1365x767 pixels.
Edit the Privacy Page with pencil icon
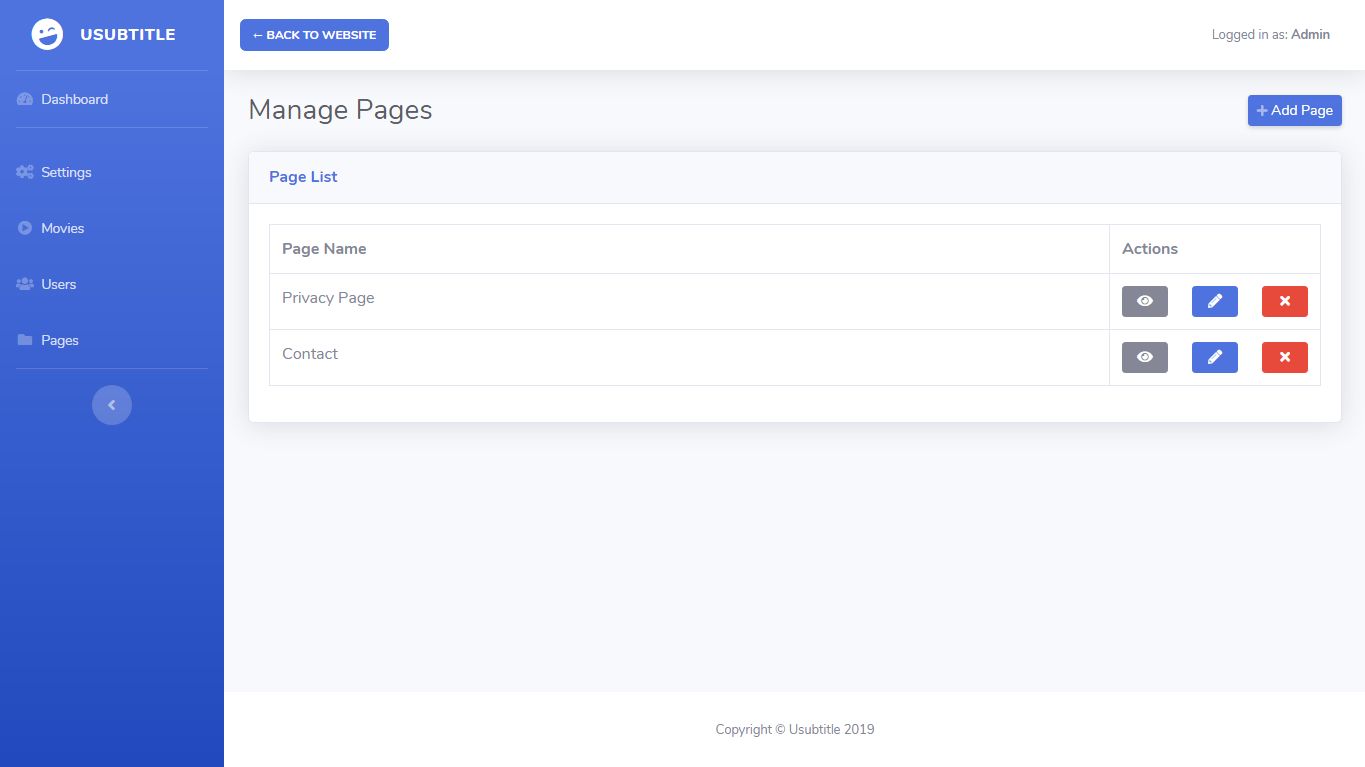[x=1214, y=301]
